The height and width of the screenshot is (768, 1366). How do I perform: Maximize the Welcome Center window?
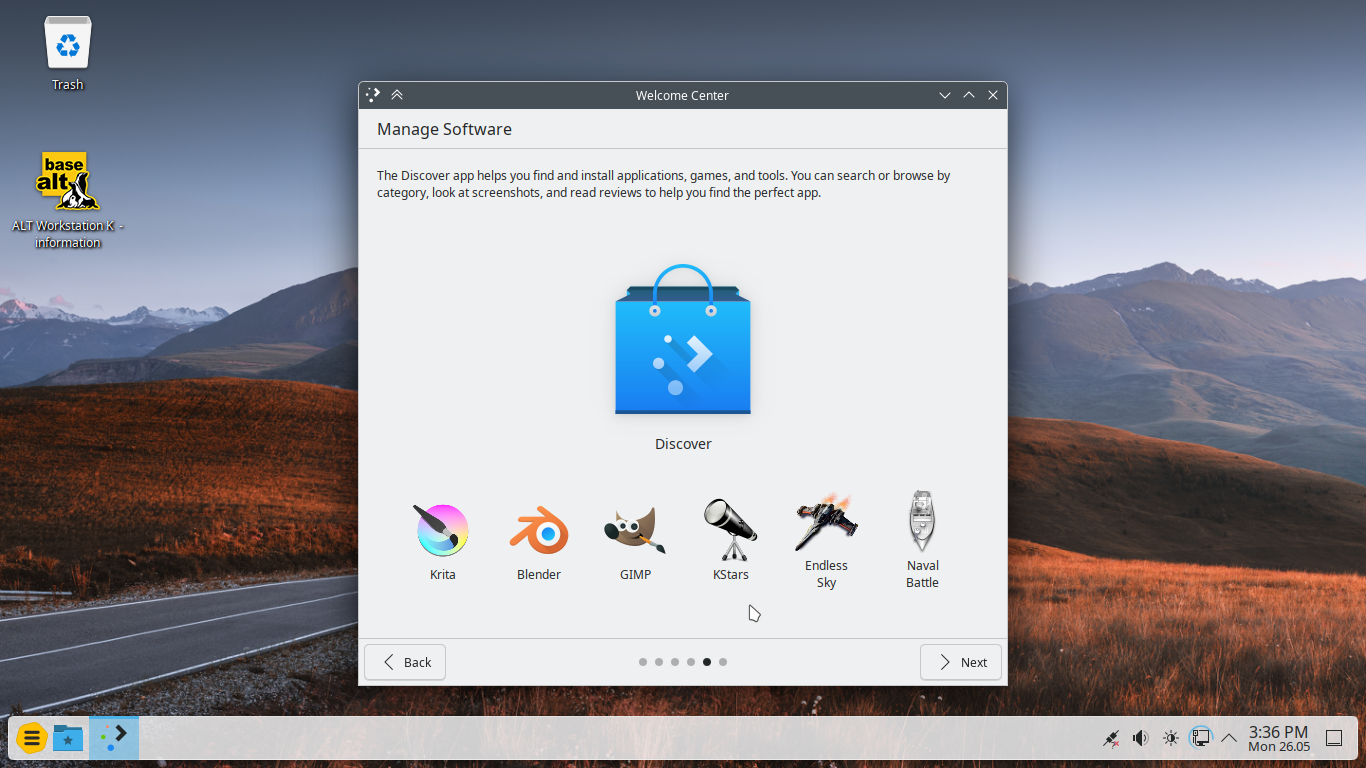coord(969,95)
